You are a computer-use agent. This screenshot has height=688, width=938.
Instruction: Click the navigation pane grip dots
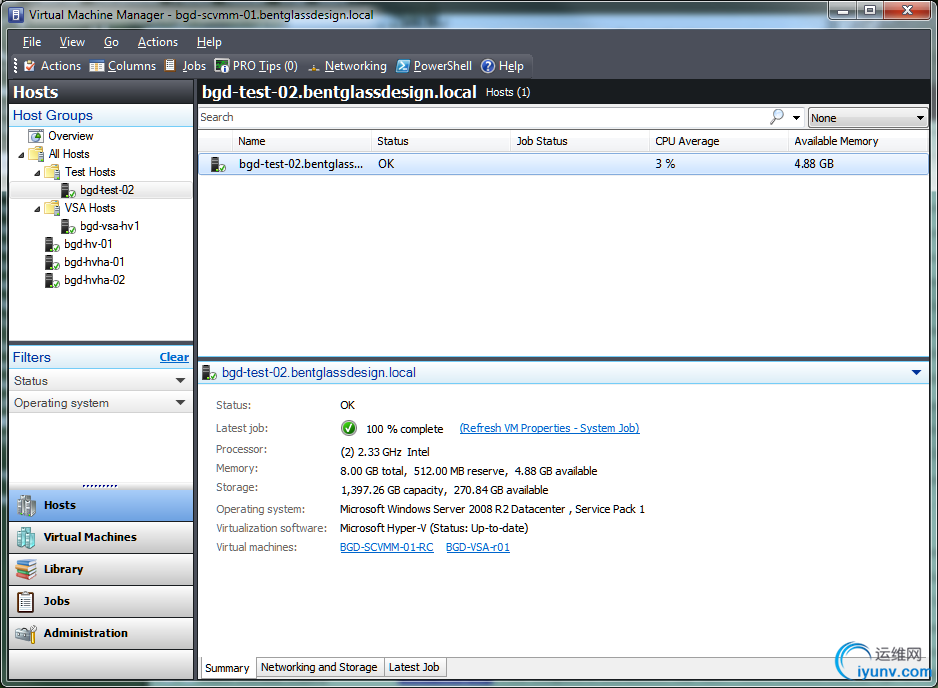[100, 486]
